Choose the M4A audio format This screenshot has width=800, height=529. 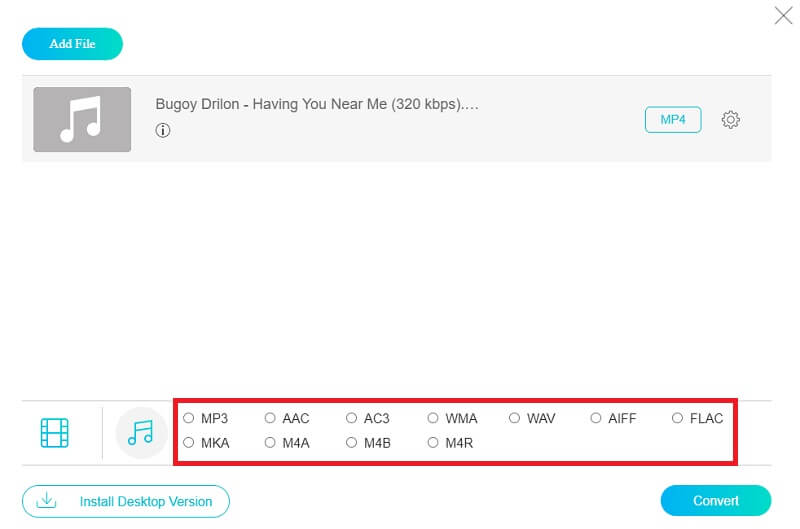(x=270, y=442)
